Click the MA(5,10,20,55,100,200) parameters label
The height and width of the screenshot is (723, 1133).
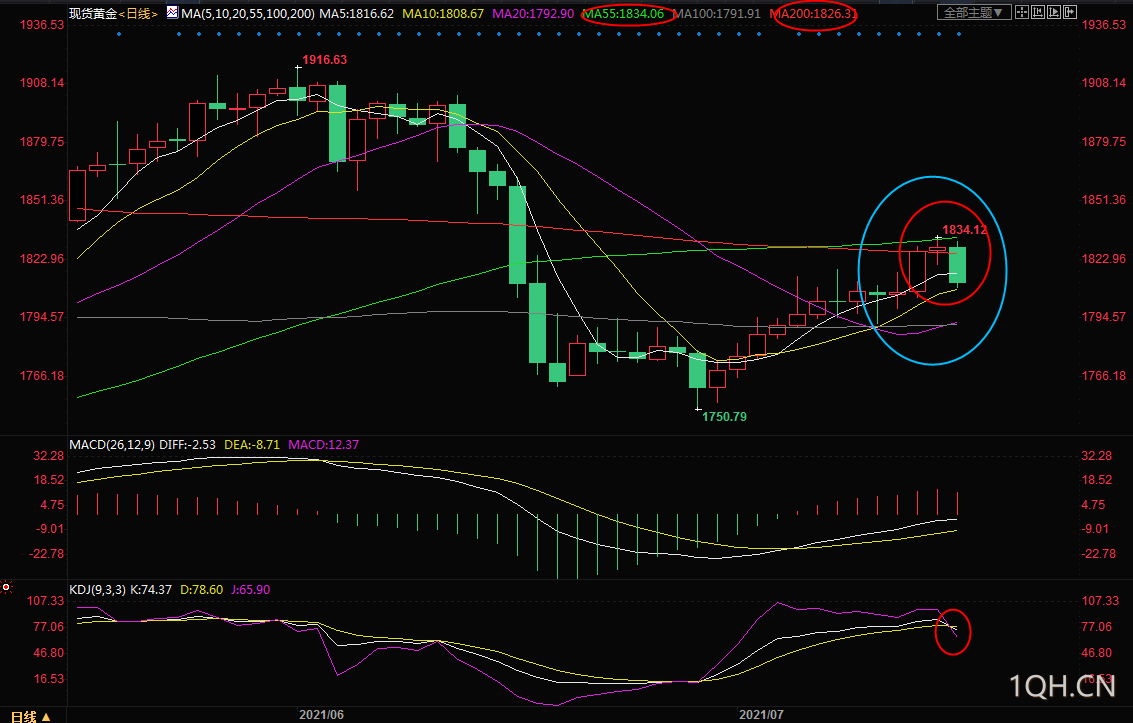(x=248, y=14)
